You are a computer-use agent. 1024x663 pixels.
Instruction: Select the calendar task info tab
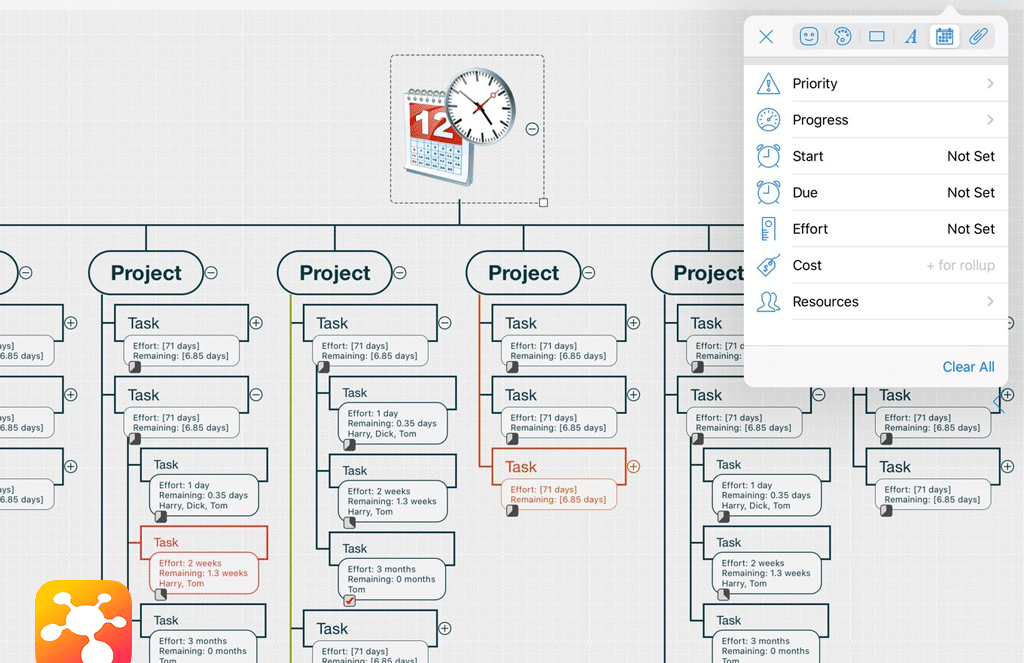(944, 37)
